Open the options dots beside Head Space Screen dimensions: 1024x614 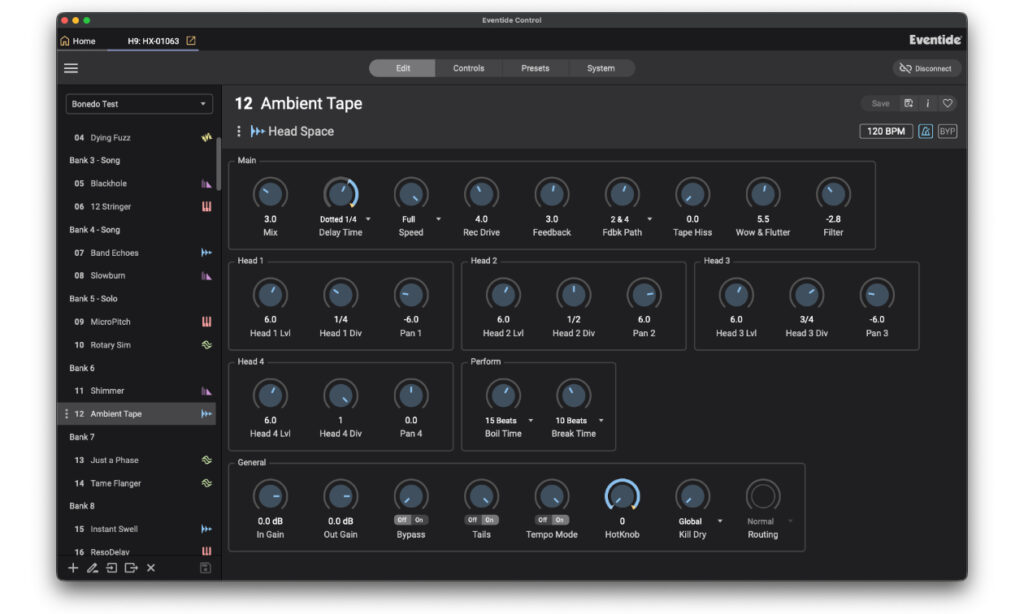[239, 131]
